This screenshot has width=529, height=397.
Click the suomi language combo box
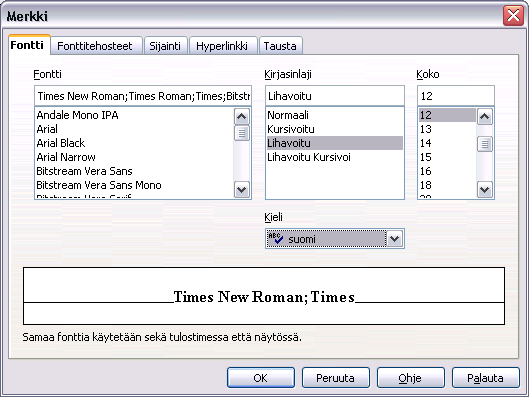coord(335,239)
